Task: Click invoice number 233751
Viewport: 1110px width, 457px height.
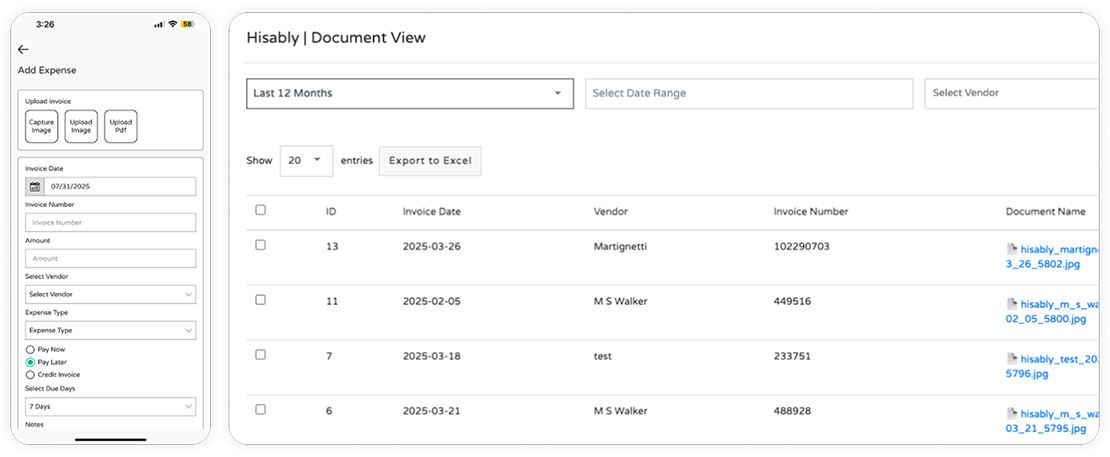Action: [792, 357]
